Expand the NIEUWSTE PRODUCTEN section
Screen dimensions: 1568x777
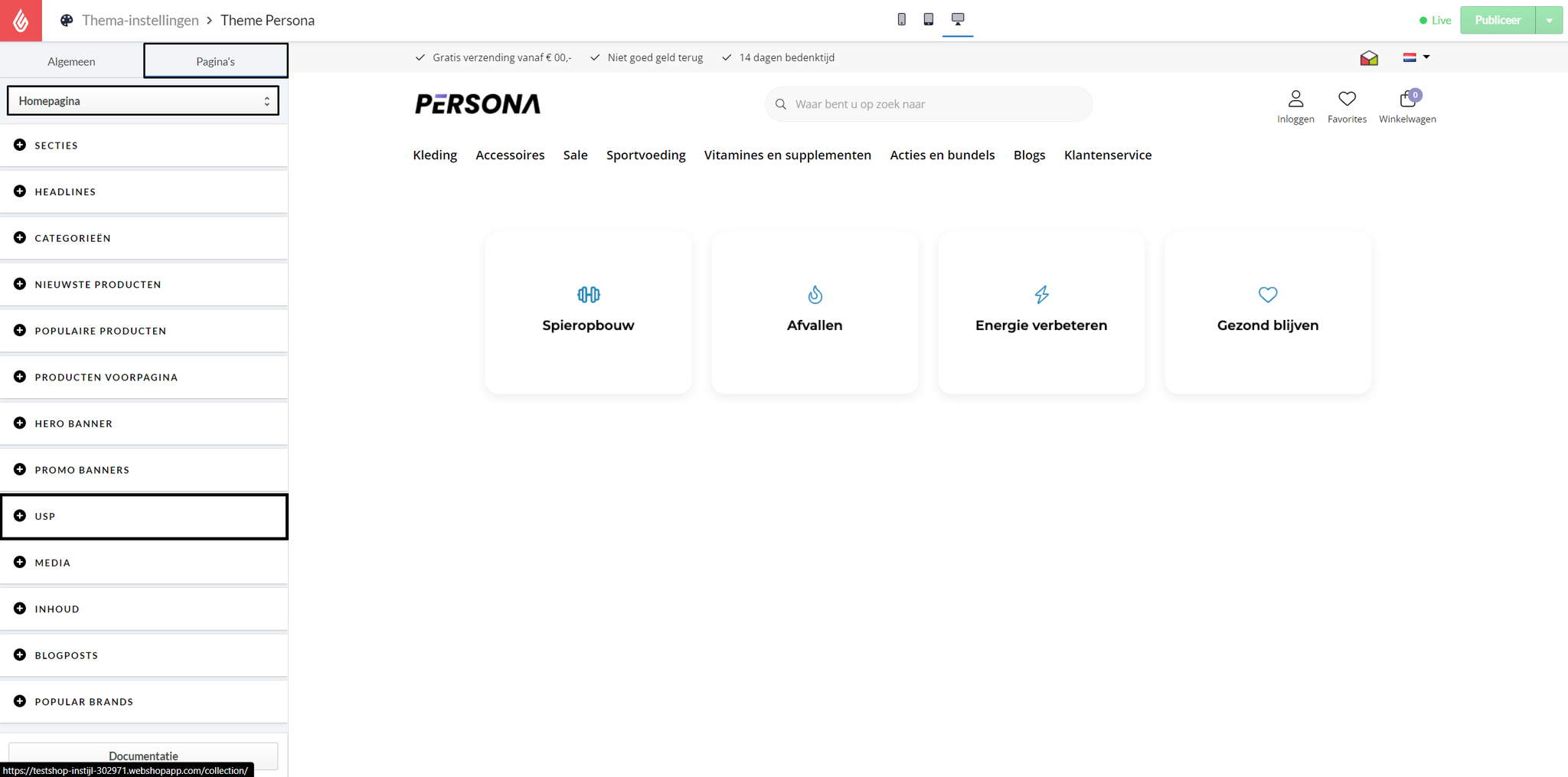click(x=144, y=284)
